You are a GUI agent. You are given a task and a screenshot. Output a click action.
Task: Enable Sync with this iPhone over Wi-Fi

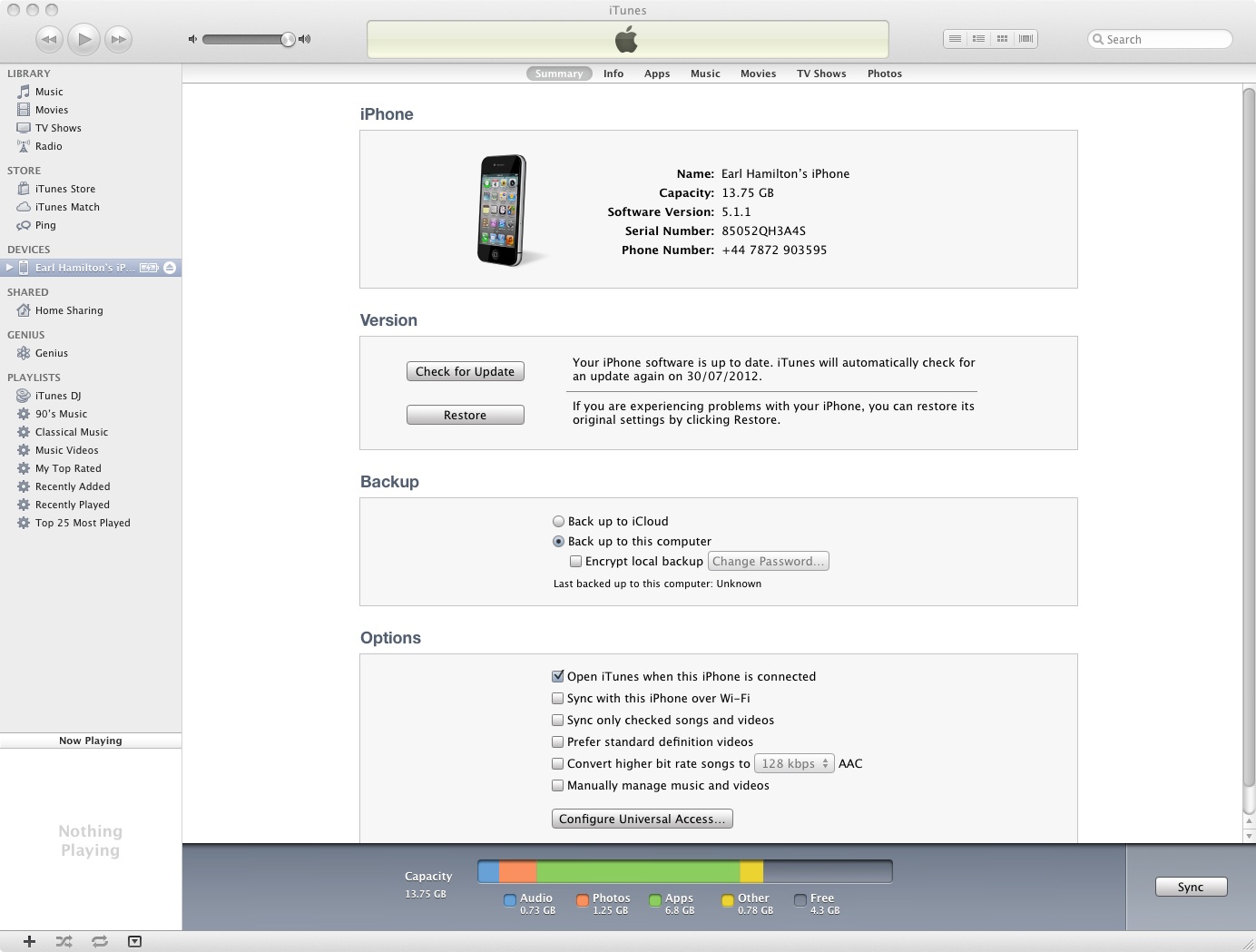click(x=558, y=698)
